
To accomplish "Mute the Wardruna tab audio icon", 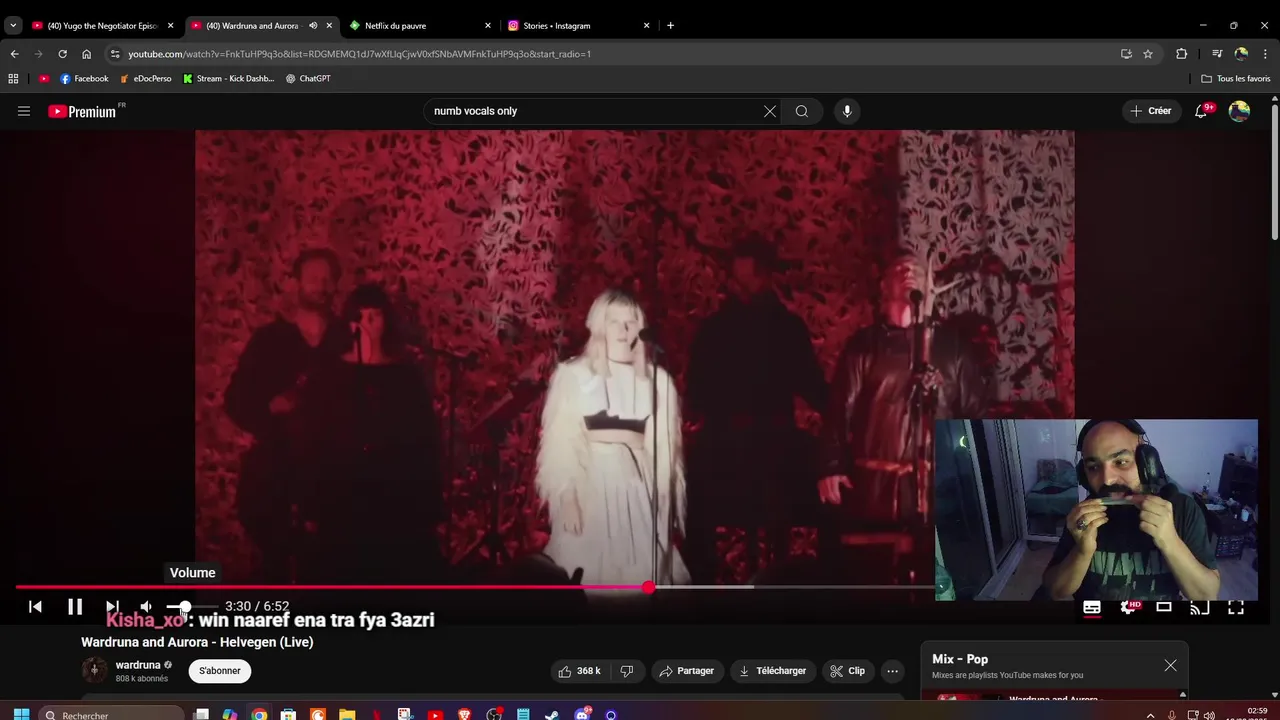I will click(313, 25).
